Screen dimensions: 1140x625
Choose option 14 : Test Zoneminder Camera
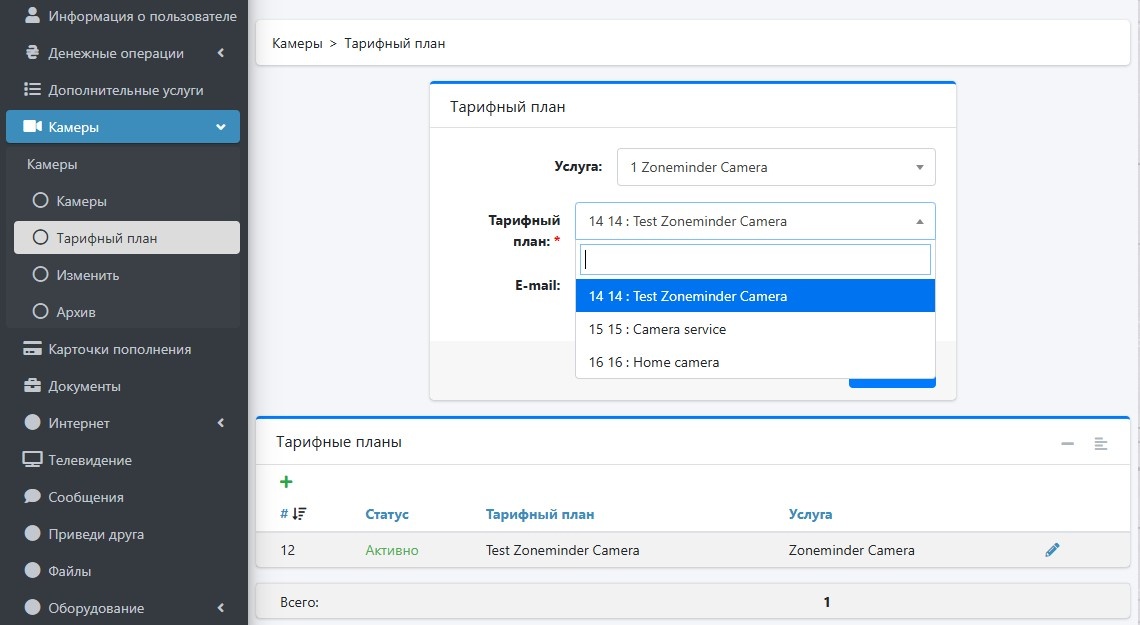755,296
